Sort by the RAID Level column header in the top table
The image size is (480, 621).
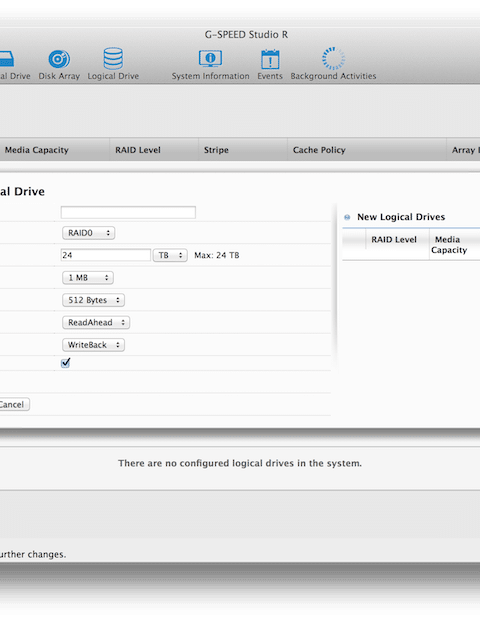point(154,150)
